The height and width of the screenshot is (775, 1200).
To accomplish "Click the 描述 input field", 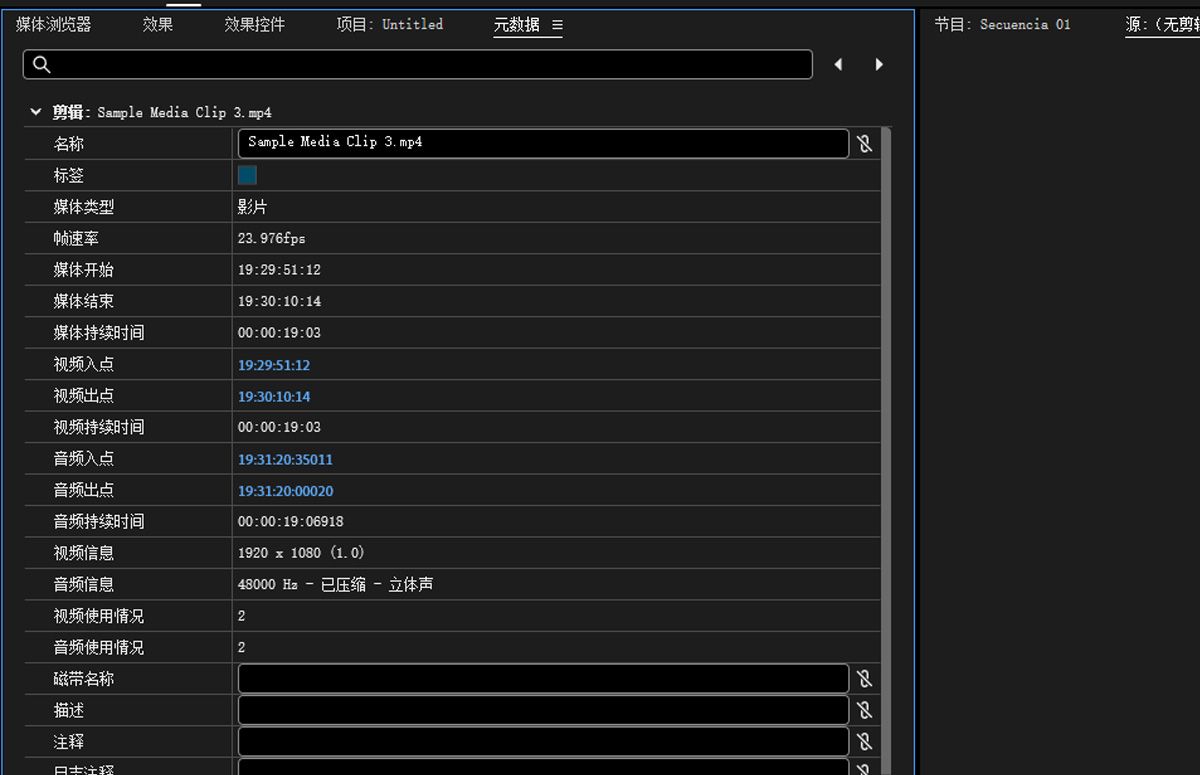I will click(x=543, y=710).
